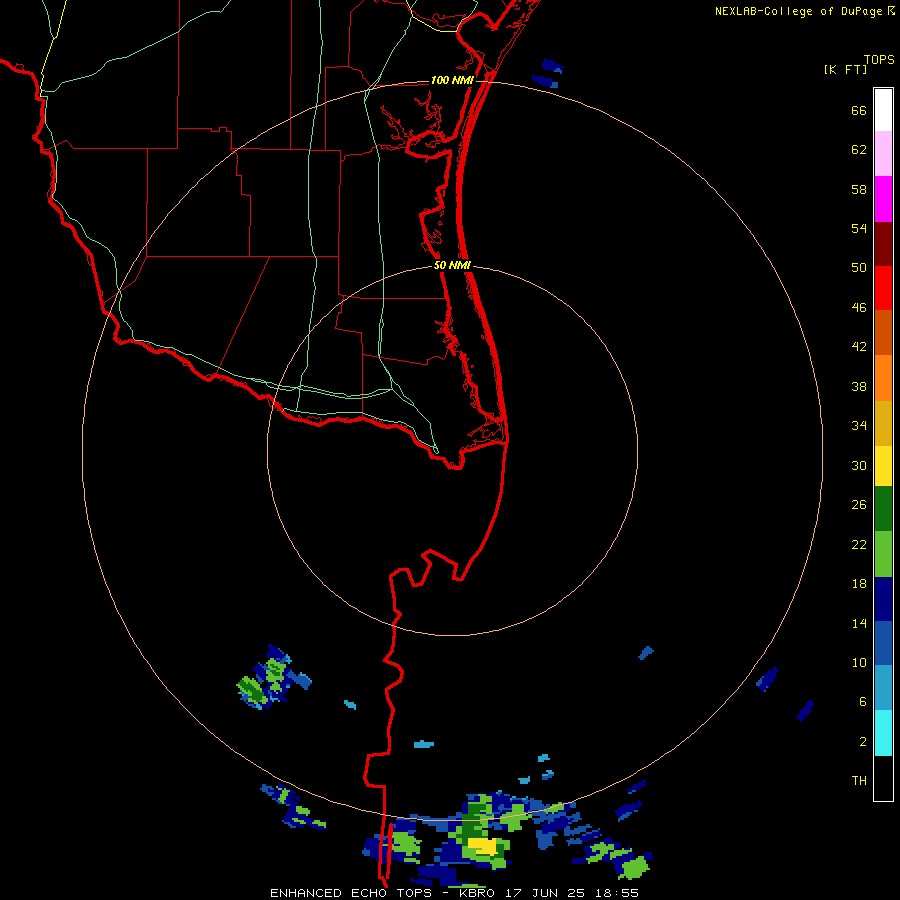This screenshot has height=900, width=900.
Task: Click the white swatch in the tops legend
Action: [883, 110]
